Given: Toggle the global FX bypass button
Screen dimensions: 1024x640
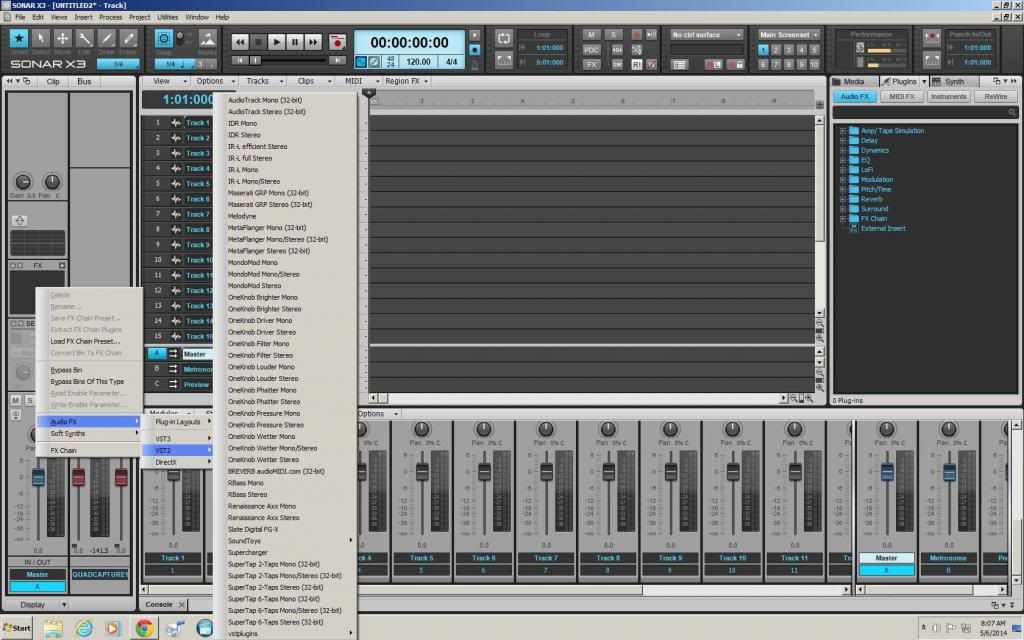Looking at the screenshot, I should 592,64.
